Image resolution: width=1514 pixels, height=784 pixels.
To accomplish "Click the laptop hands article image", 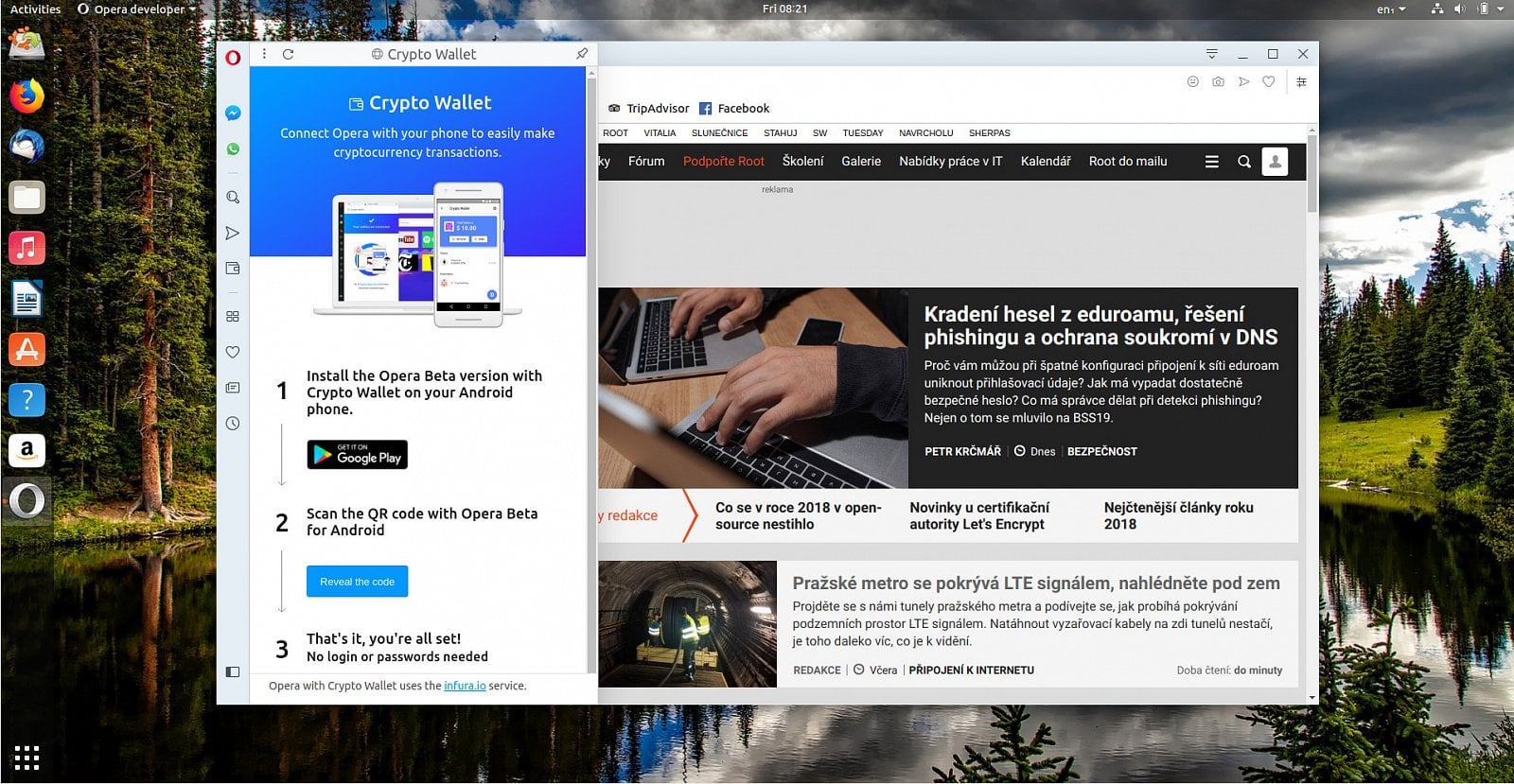I will click(753, 388).
